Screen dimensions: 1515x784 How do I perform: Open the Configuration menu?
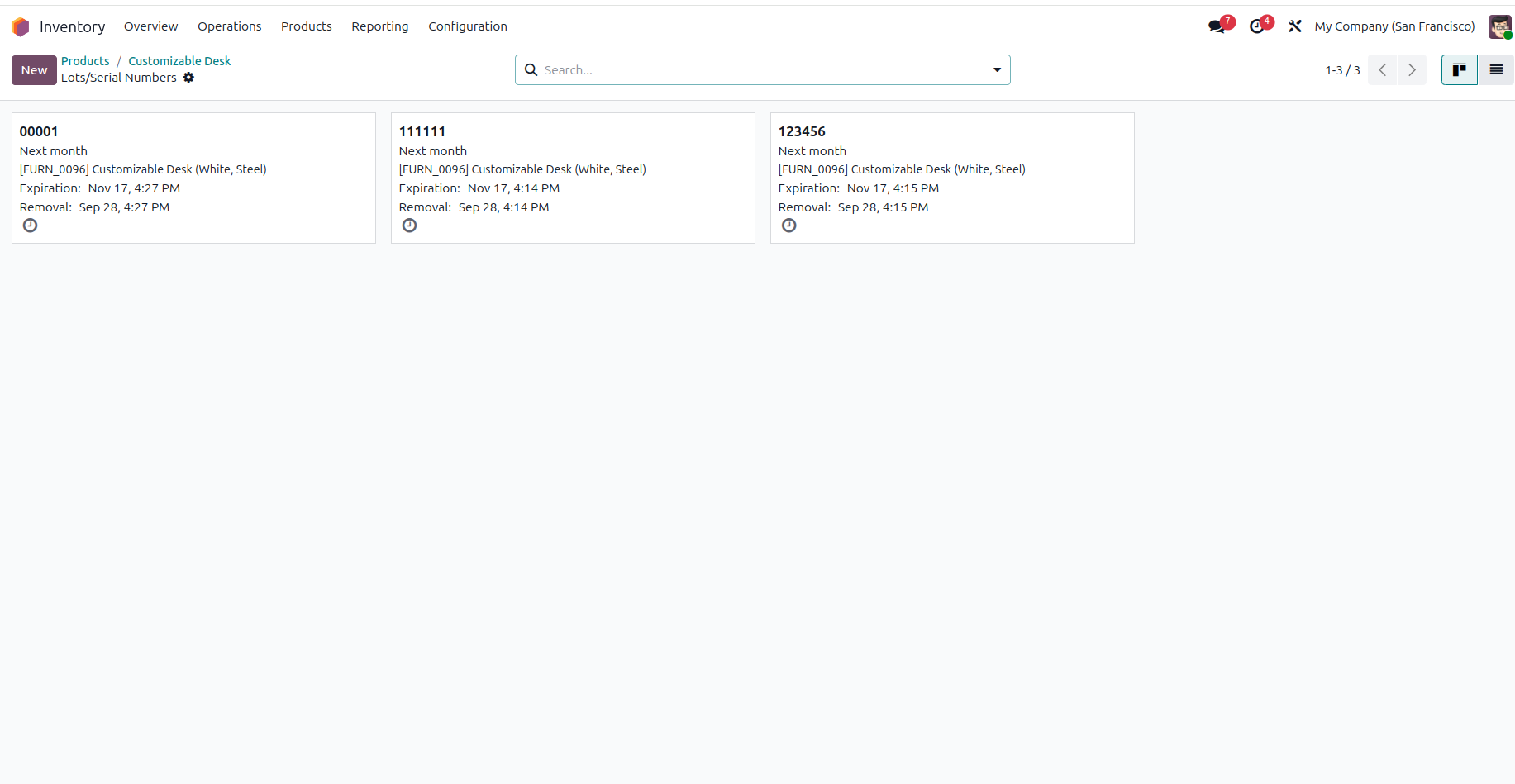click(468, 26)
